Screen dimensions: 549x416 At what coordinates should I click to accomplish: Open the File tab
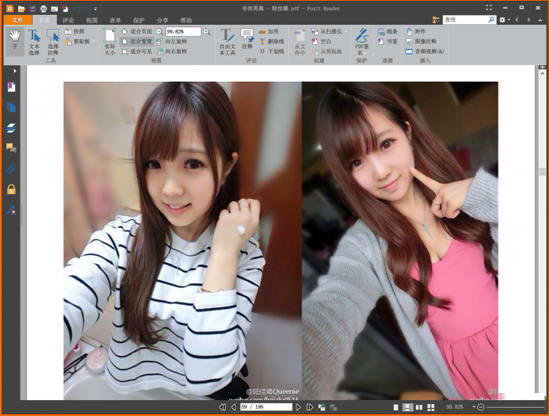pos(18,20)
